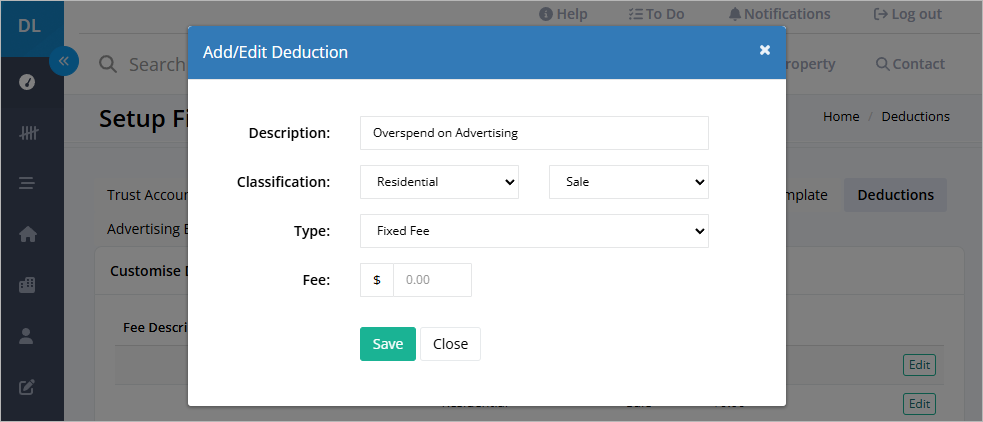The width and height of the screenshot is (983, 422).
Task: Click the edit pencil sidebar icon
Action: coord(26,388)
